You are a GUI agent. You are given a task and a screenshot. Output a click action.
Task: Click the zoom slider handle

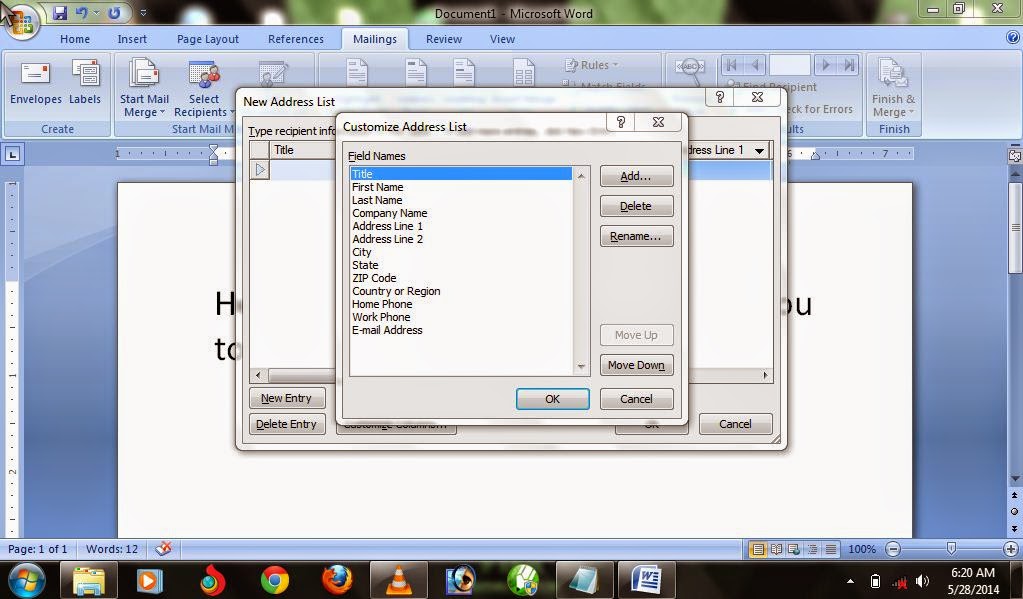(x=951, y=549)
